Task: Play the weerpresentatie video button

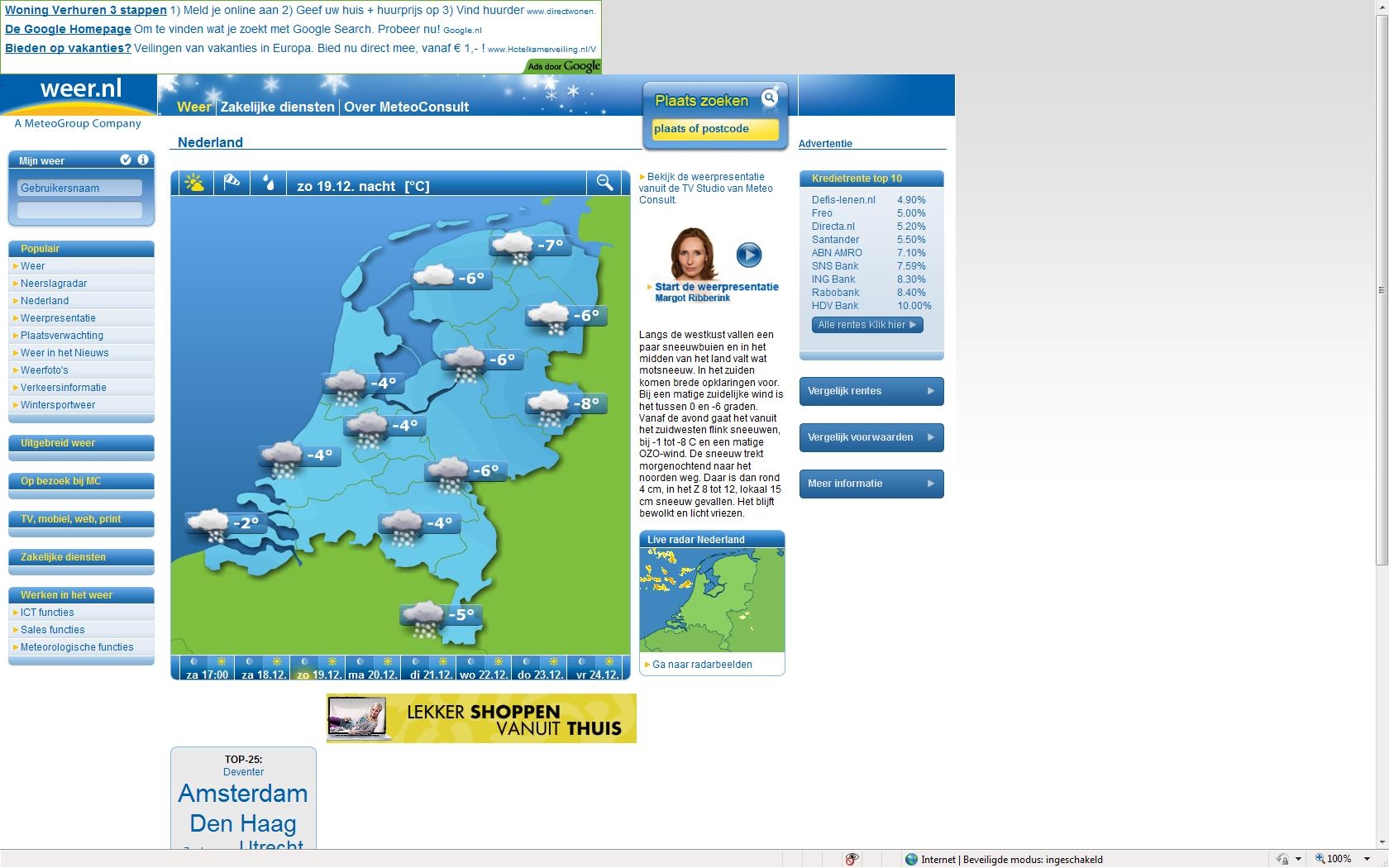Action: point(749,255)
